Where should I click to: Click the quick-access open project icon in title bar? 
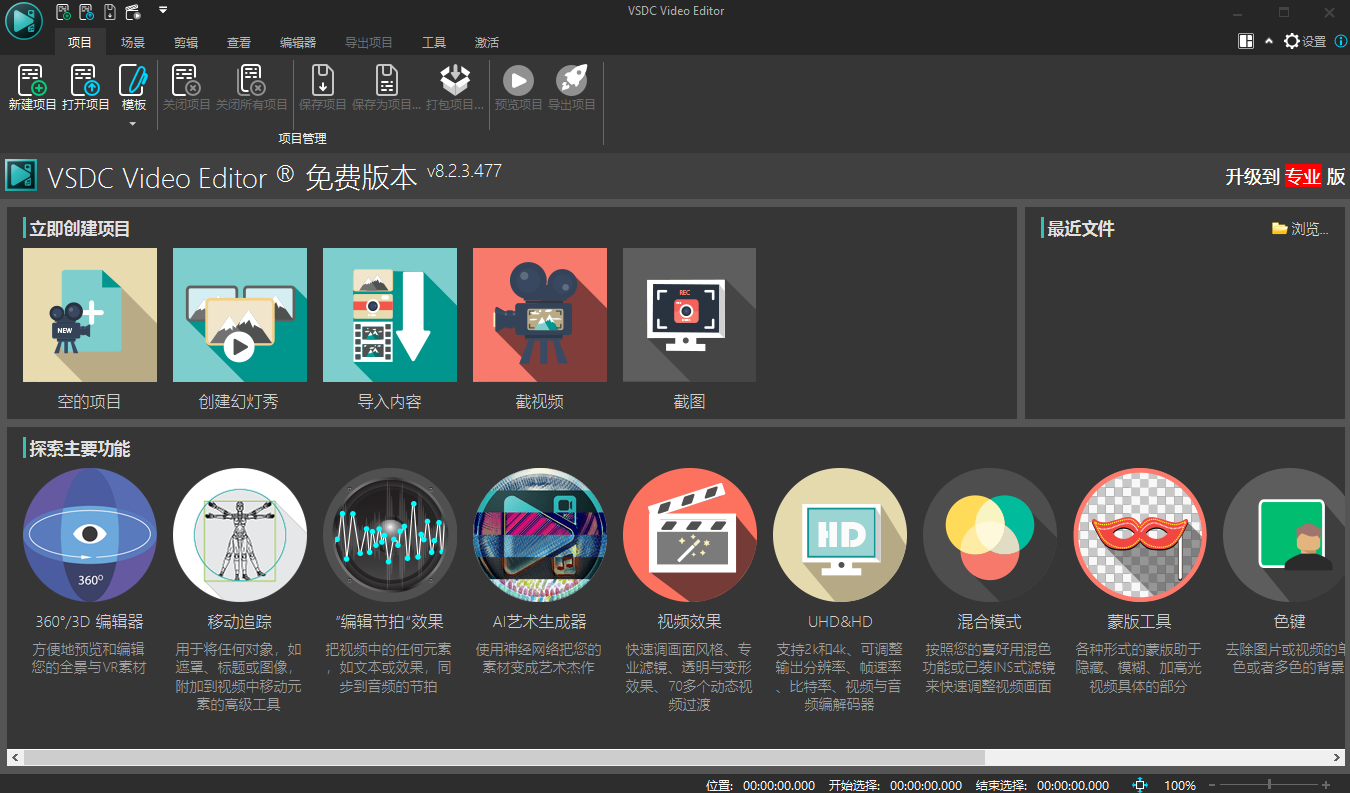pos(87,12)
